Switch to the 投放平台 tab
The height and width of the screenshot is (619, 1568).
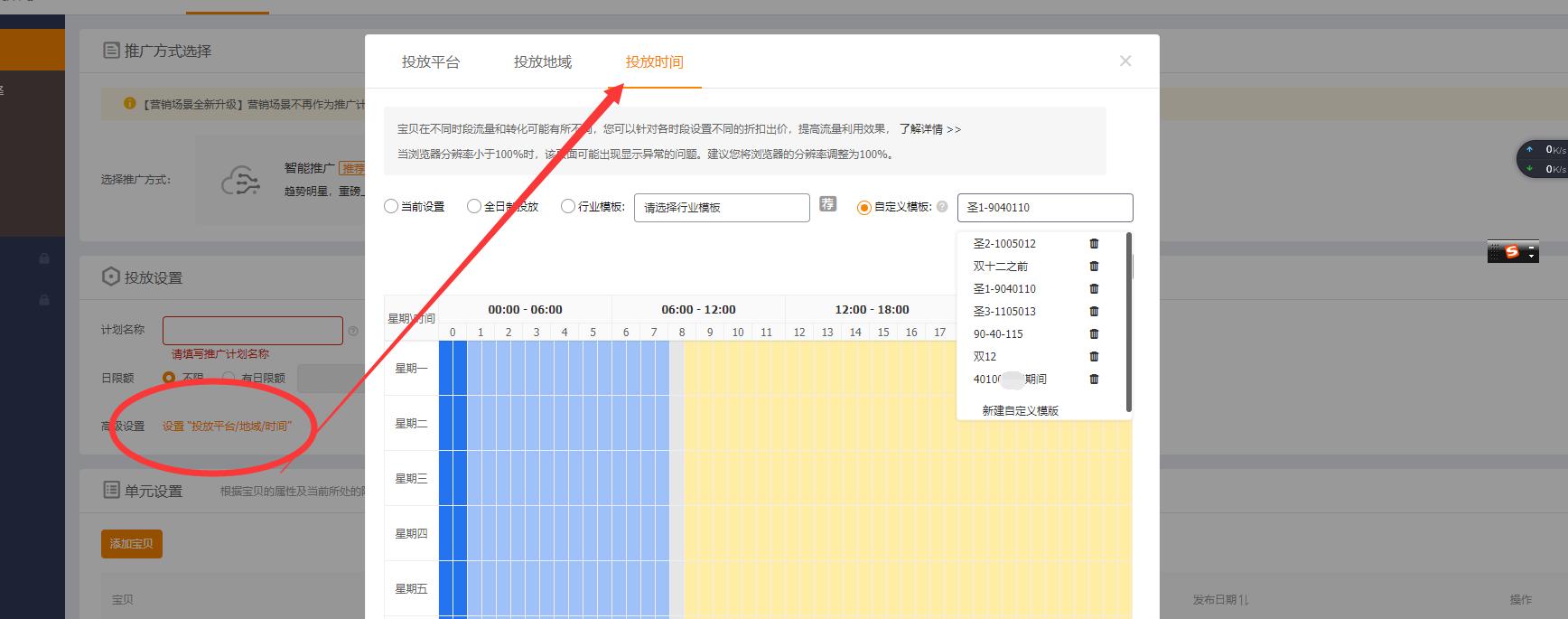(431, 61)
